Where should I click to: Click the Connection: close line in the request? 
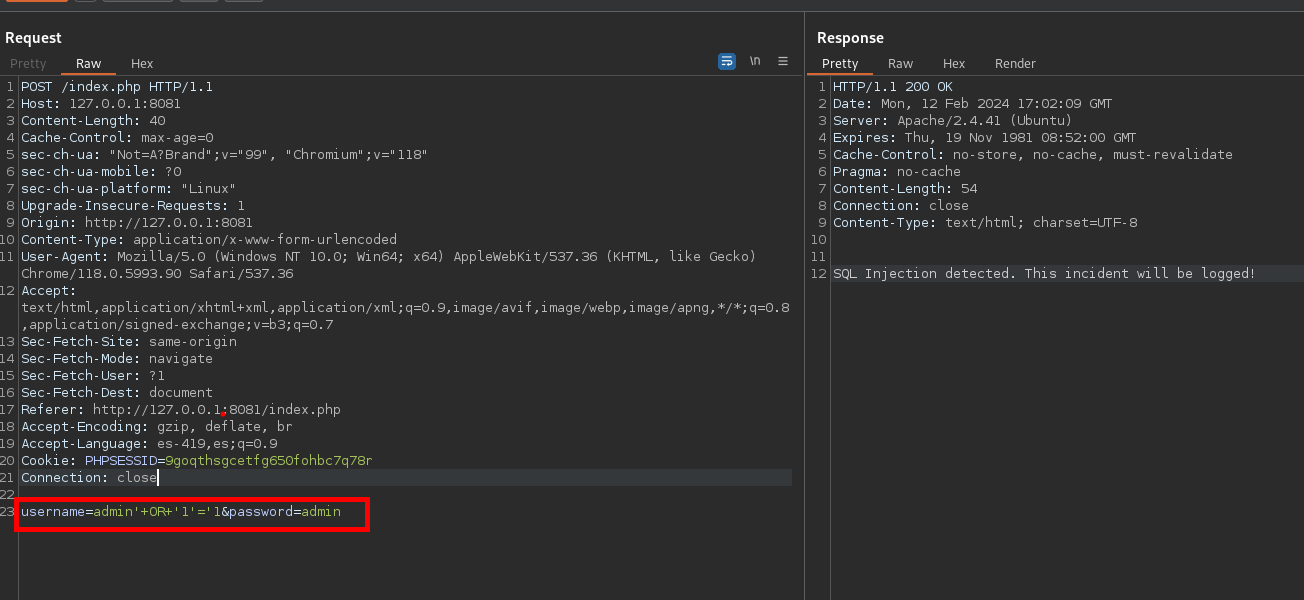coord(89,477)
